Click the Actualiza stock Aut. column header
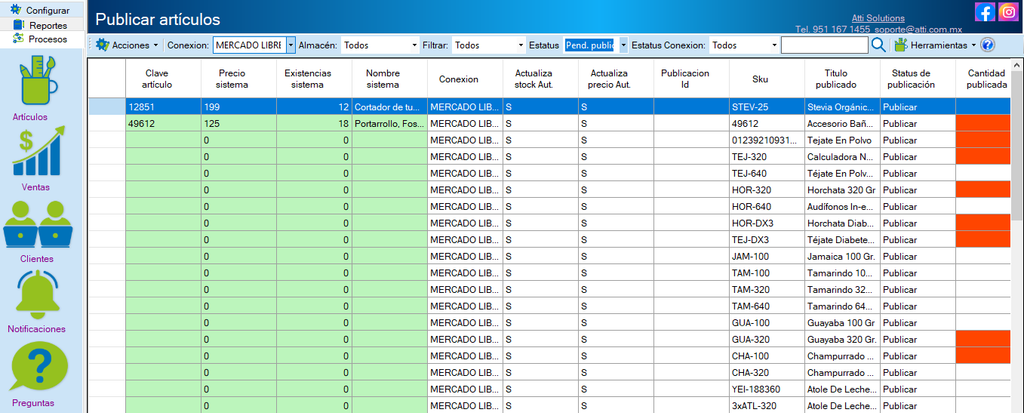The height and width of the screenshot is (413, 1024). pos(541,79)
